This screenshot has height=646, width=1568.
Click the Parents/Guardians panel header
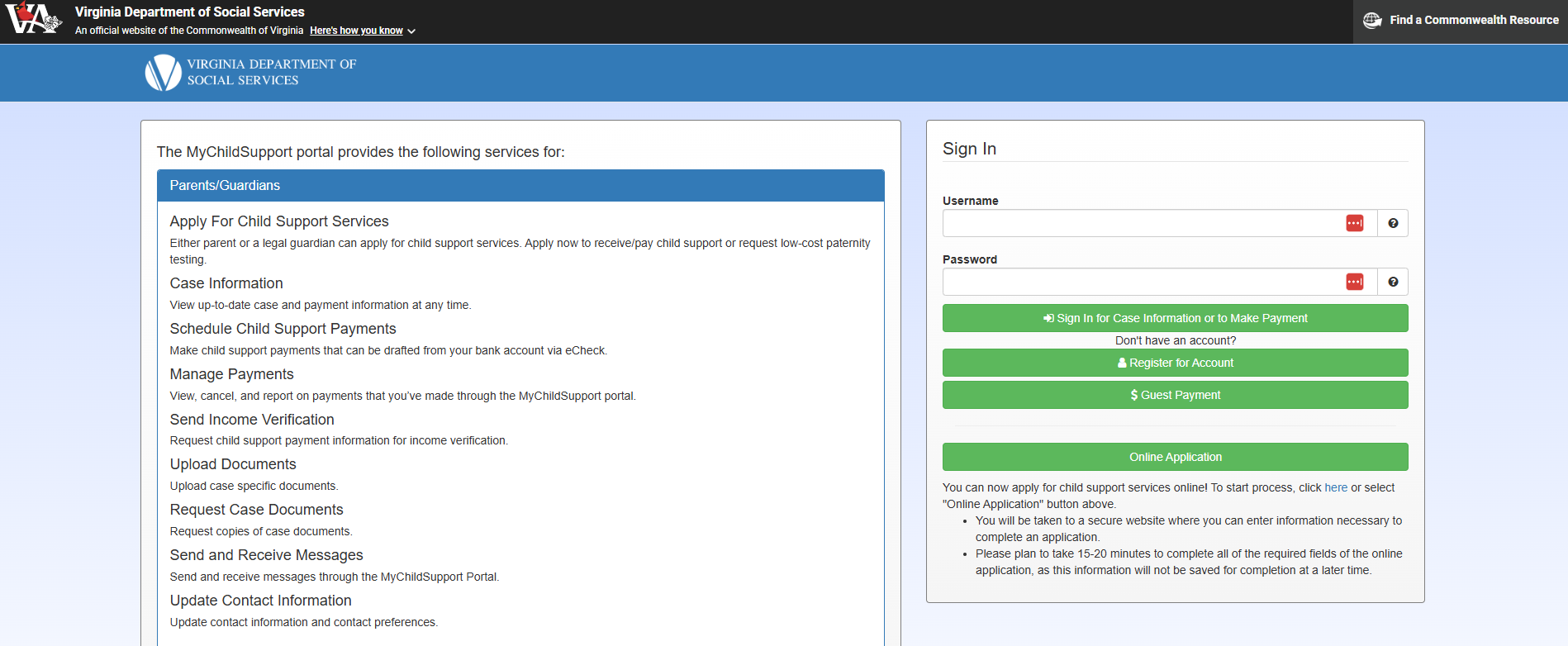pos(520,186)
